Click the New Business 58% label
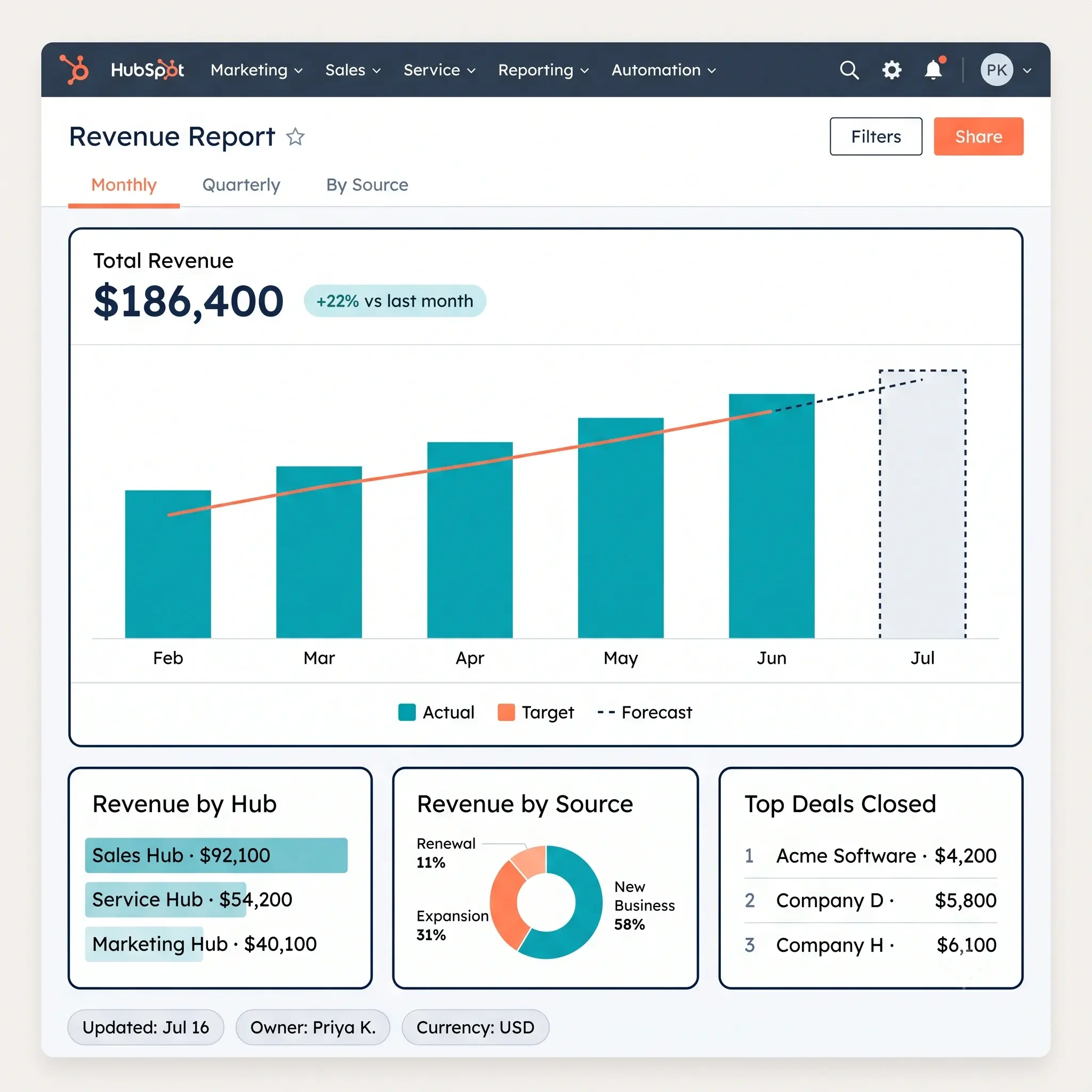This screenshot has height=1092, width=1092. (644, 905)
